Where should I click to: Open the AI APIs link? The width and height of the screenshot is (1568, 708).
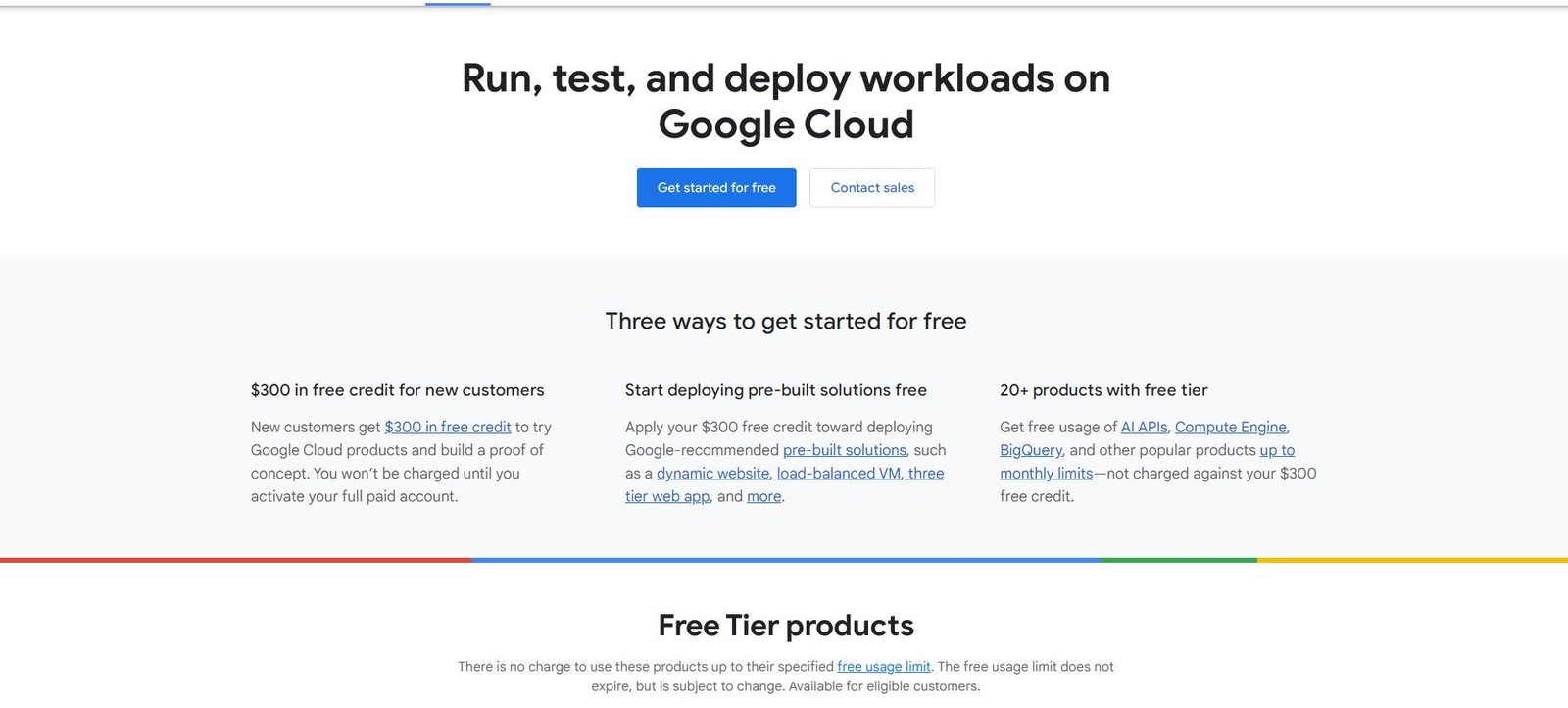(1144, 427)
